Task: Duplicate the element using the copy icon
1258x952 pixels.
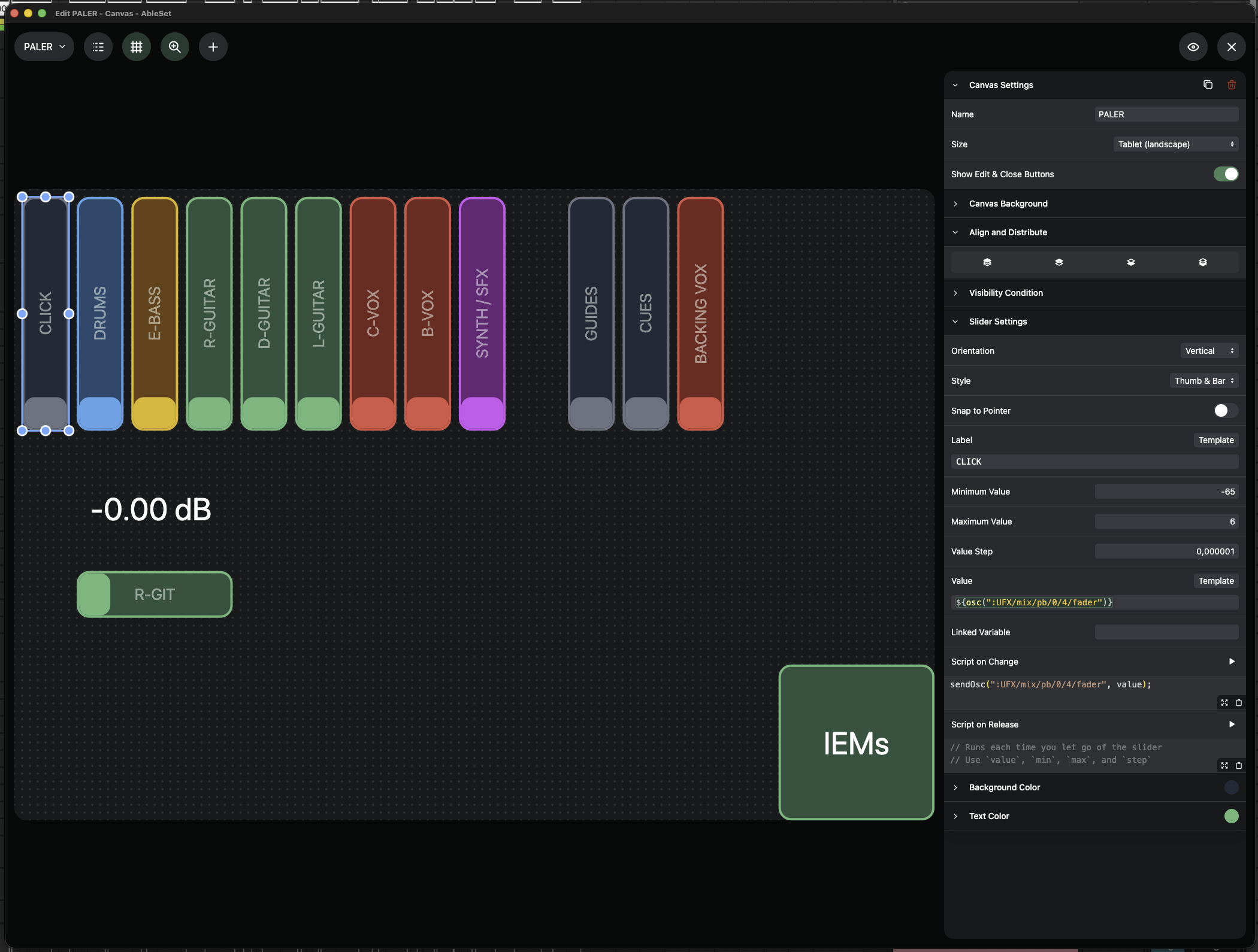Action: point(1208,85)
